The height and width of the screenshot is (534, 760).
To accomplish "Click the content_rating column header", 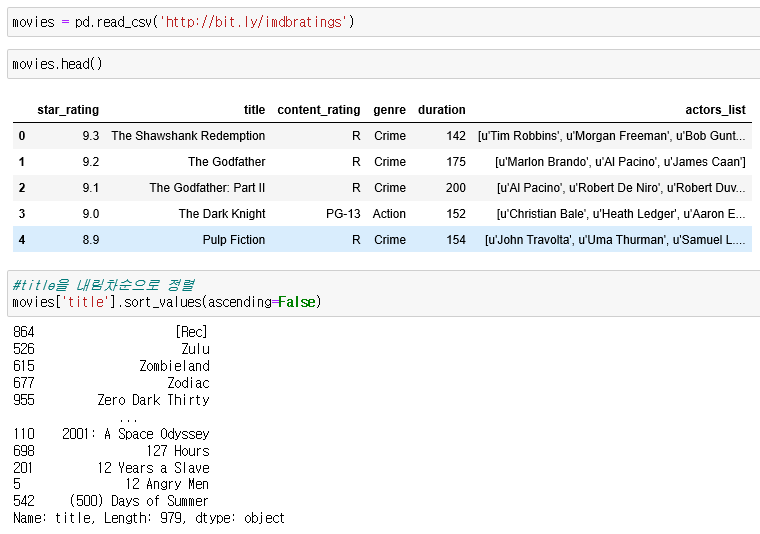I will pos(319,110).
